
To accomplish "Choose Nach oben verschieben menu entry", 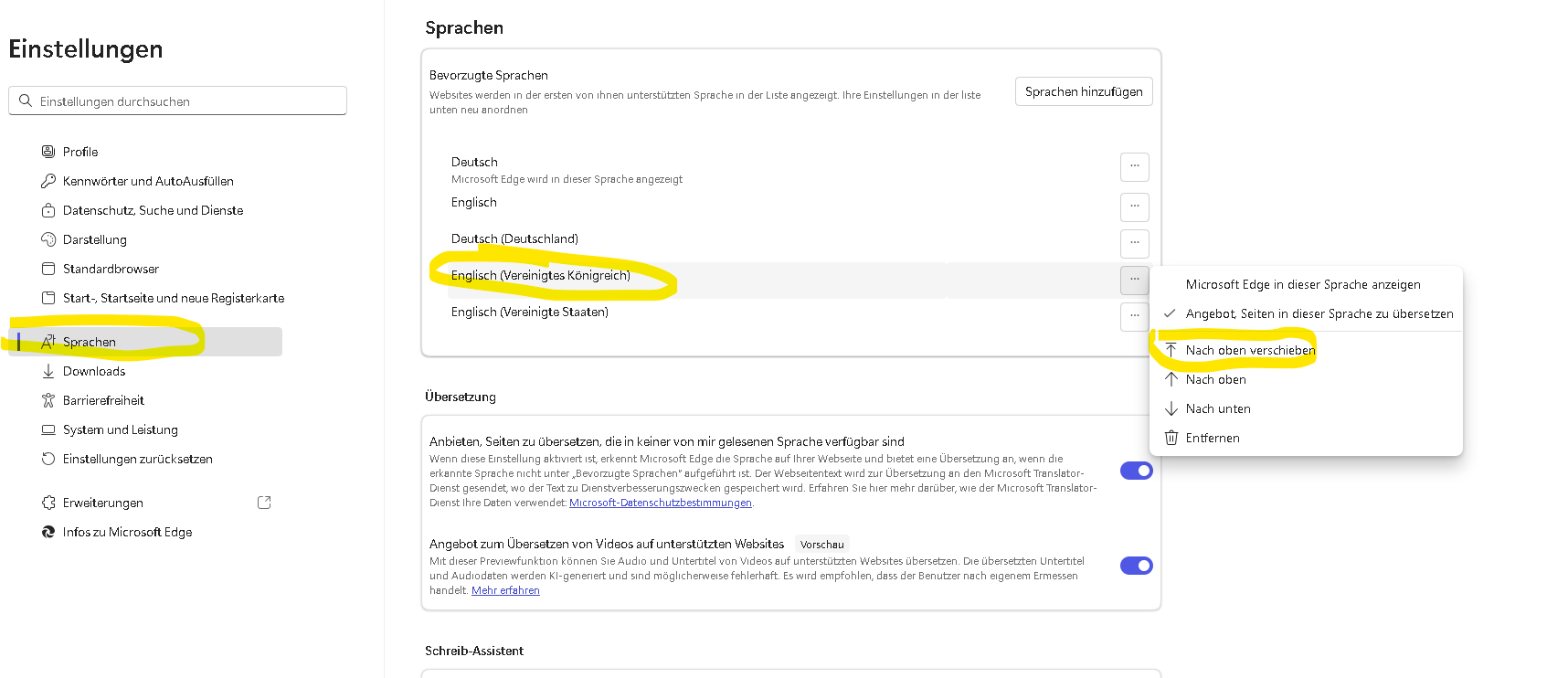I will 1307,350.
